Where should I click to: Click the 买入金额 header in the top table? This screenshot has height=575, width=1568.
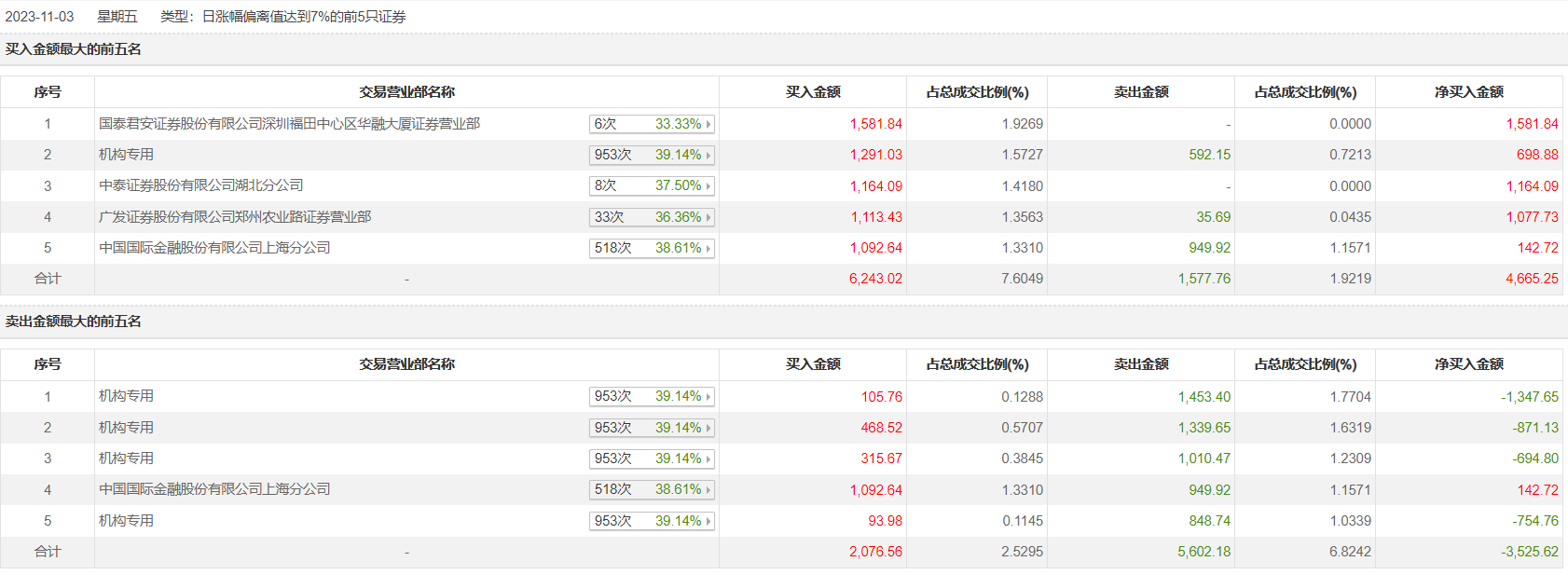[813, 92]
